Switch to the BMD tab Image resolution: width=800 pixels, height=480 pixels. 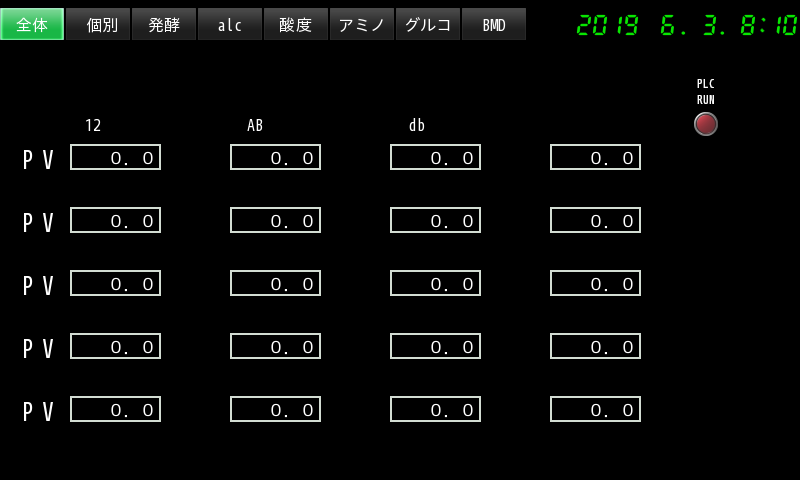494,25
